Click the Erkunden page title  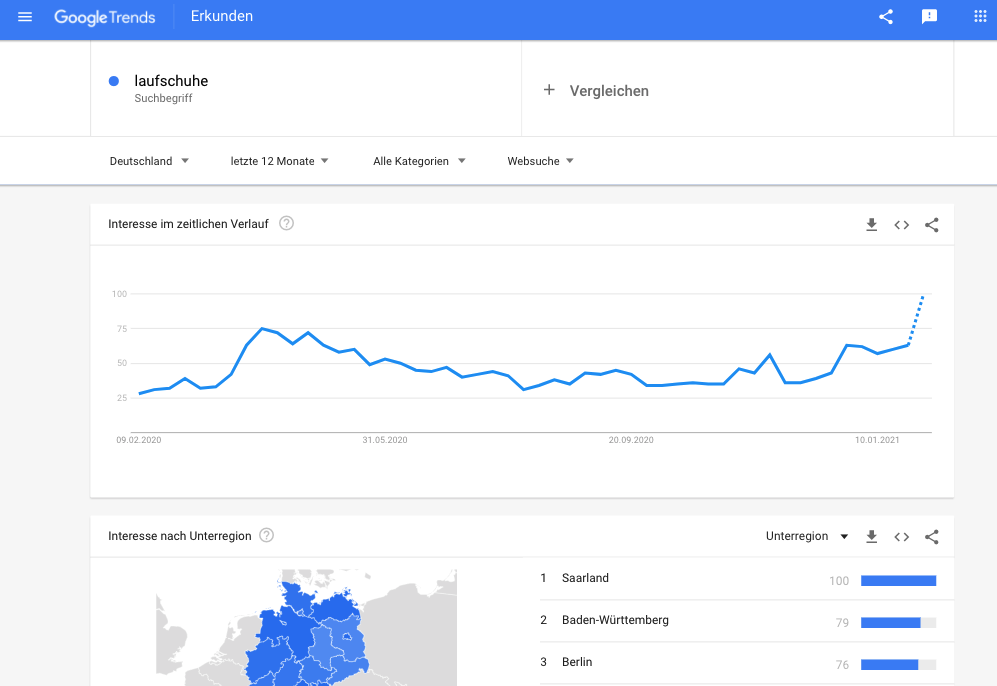coord(222,17)
